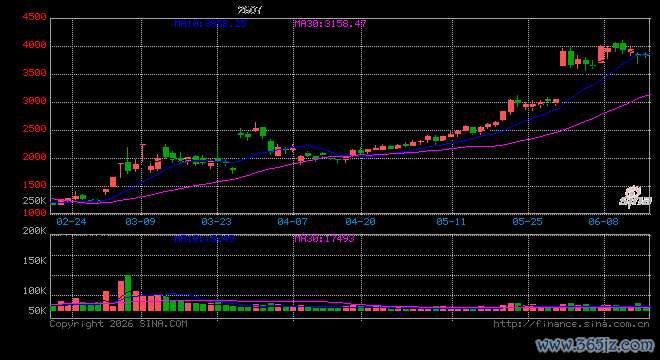This screenshot has width=660, height=360.
Task: Select the 100K volume axis label
Action: coord(35,291)
